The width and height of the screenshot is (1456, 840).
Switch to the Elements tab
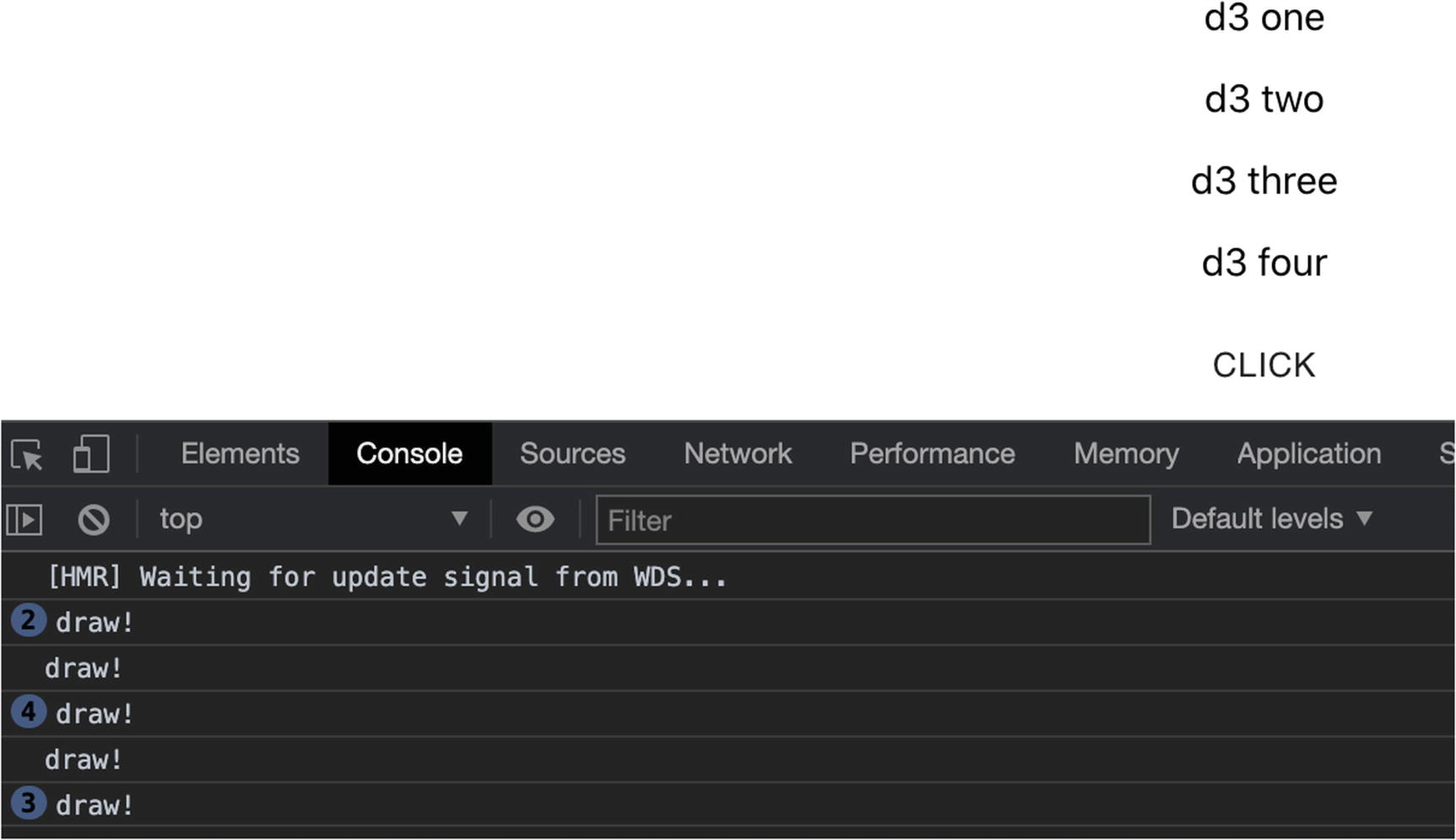pyautogui.click(x=240, y=454)
